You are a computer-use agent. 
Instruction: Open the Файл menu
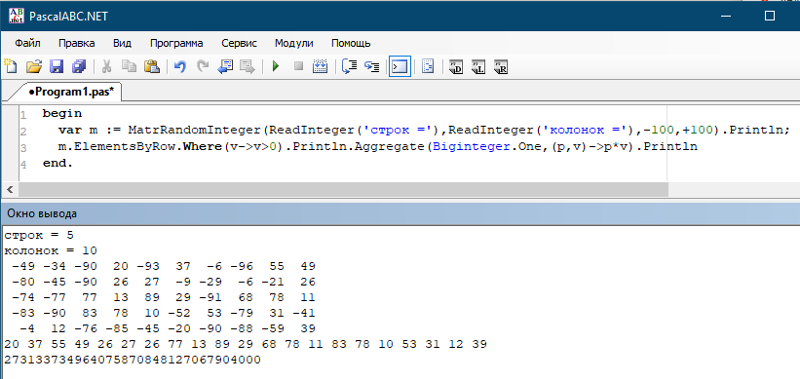[x=28, y=43]
